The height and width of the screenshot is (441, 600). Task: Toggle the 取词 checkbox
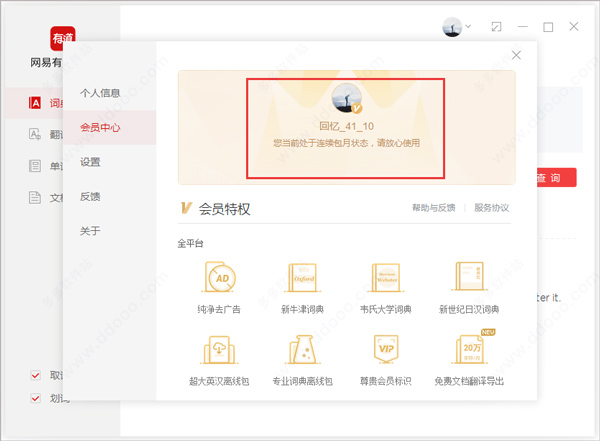coord(36,375)
